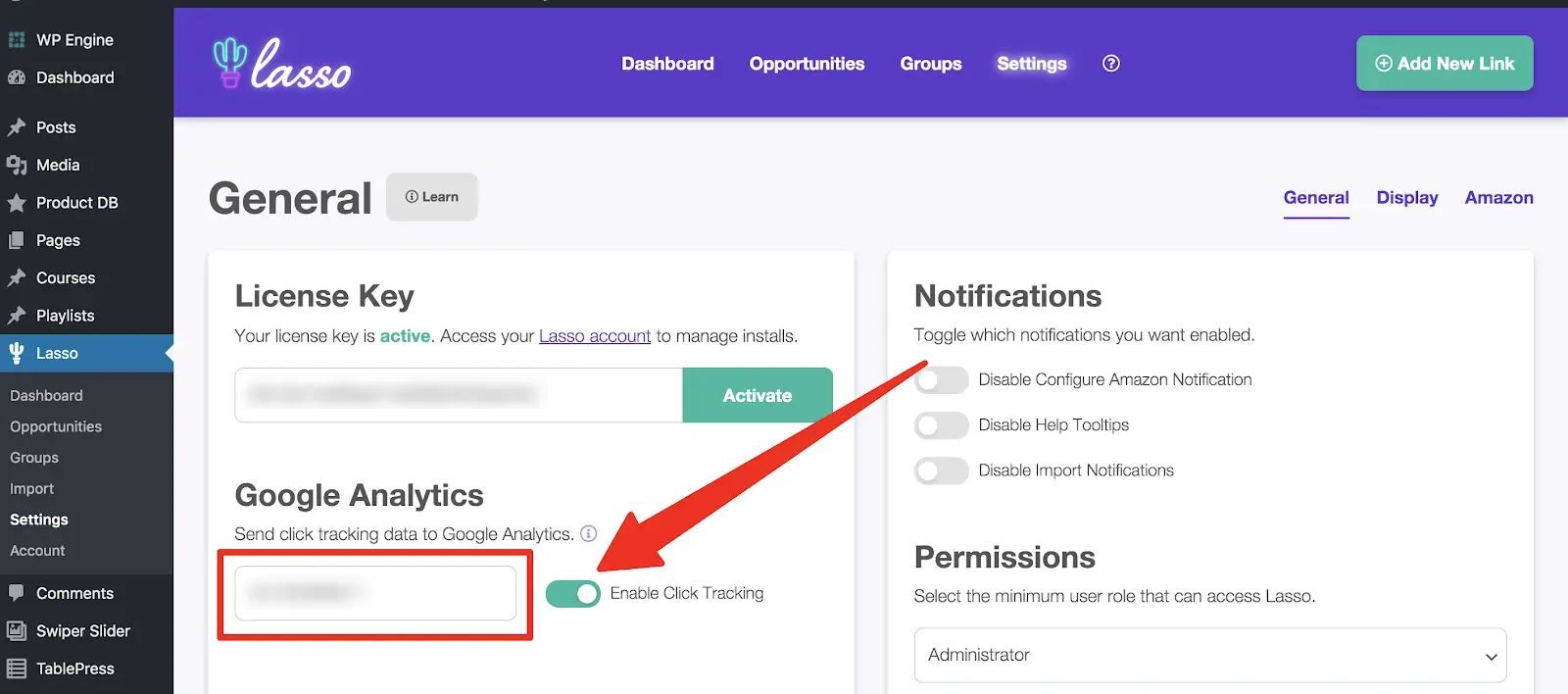This screenshot has height=694, width=1568.
Task: Switch to the General settings tab
Action: click(1316, 198)
